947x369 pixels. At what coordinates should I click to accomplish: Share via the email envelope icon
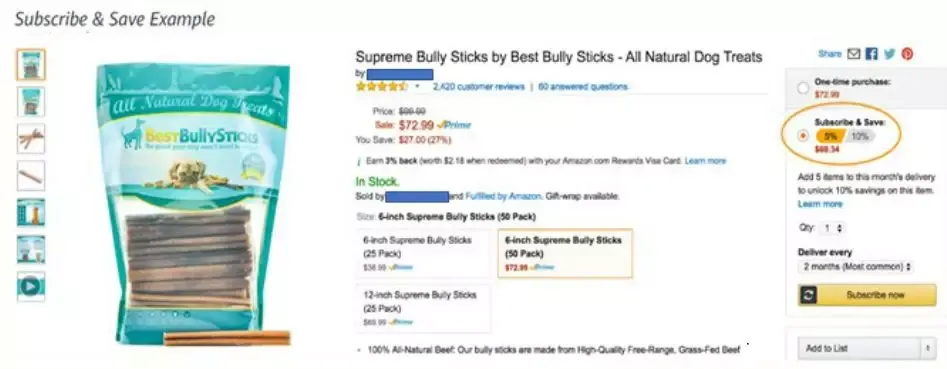[x=853, y=54]
